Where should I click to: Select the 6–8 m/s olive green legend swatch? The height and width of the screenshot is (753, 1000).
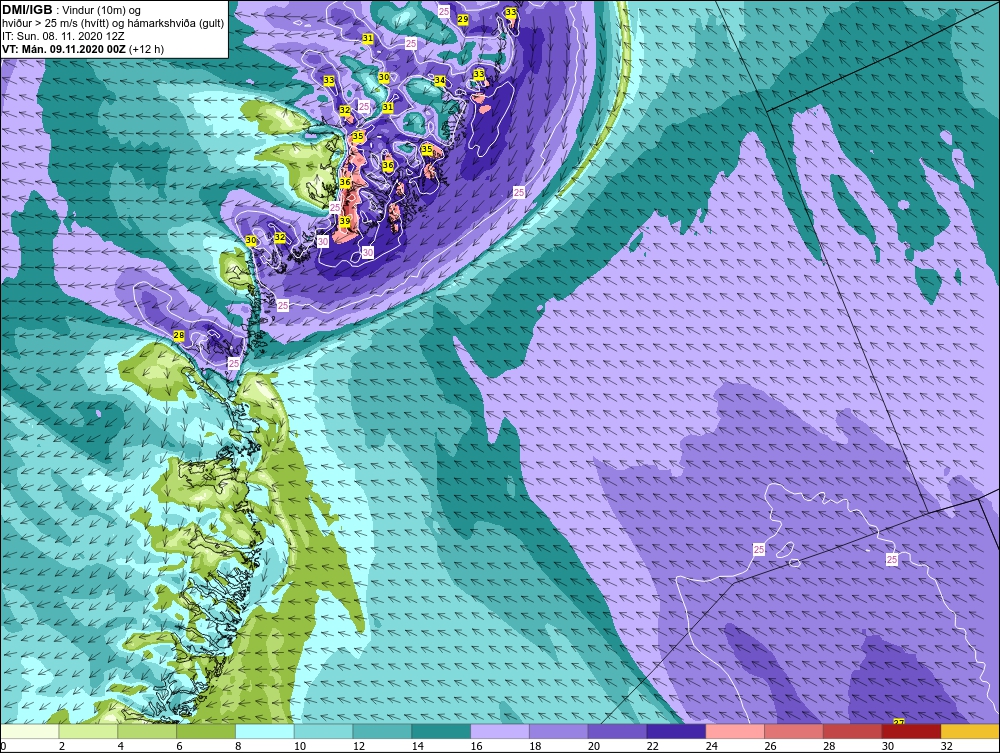pos(206,731)
